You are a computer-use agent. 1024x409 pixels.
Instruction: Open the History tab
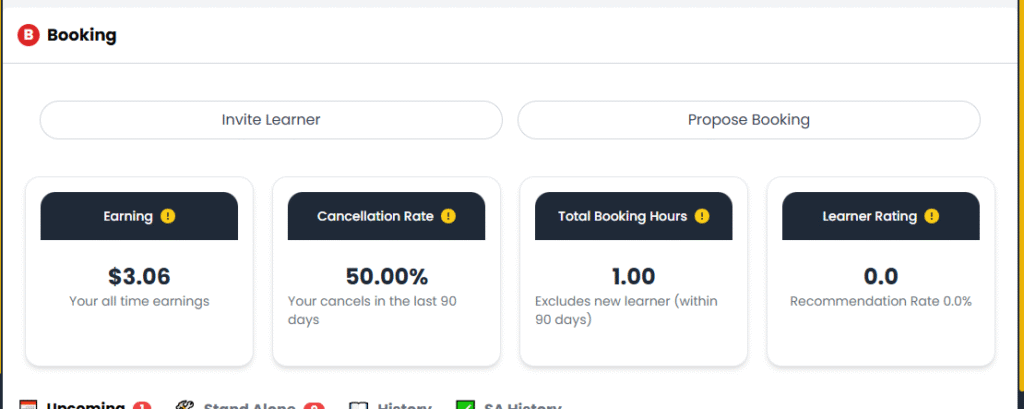coord(404,406)
